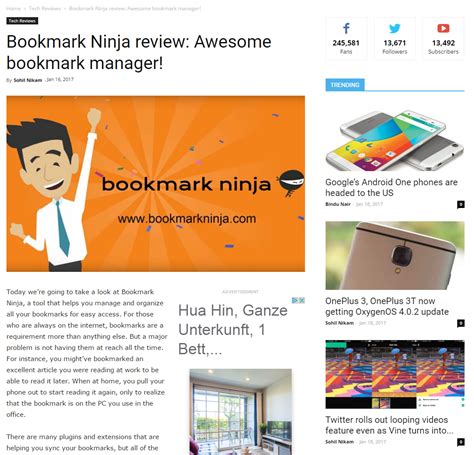Click the Tech Reviews category tag
The width and height of the screenshot is (474, 455).
pyautogui.click(x=22, y=21)
